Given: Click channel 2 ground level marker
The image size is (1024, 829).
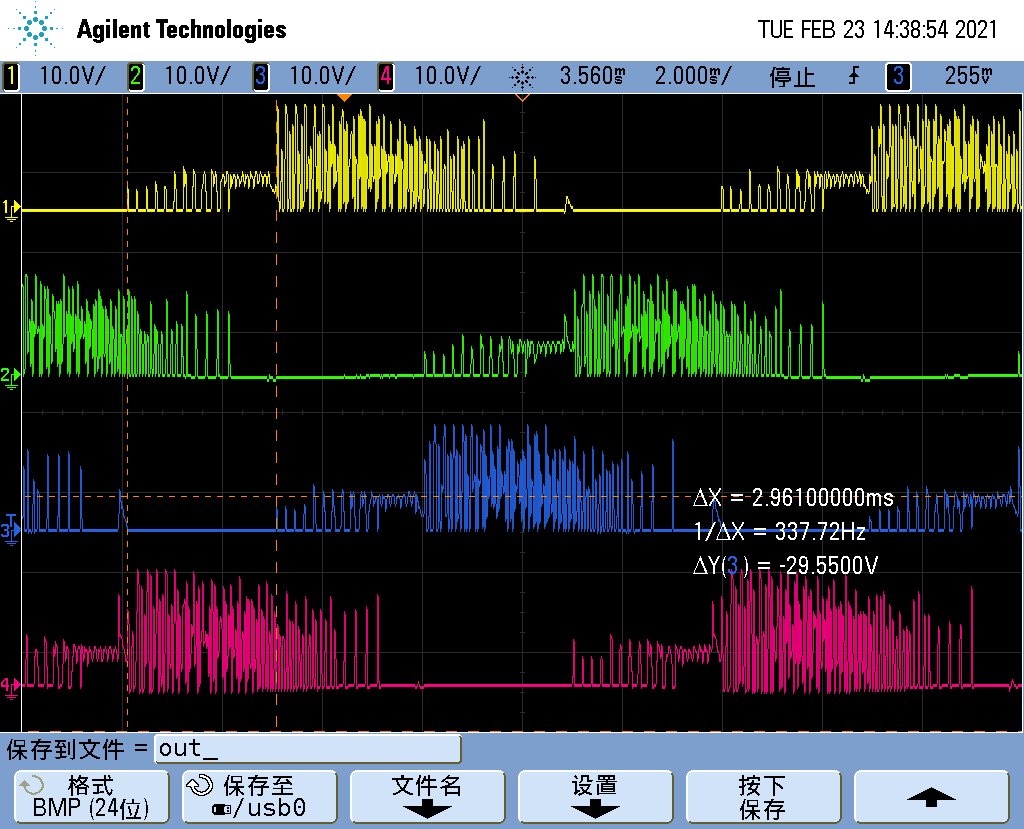Looking at the screenshot, I should tap(10, 376).
